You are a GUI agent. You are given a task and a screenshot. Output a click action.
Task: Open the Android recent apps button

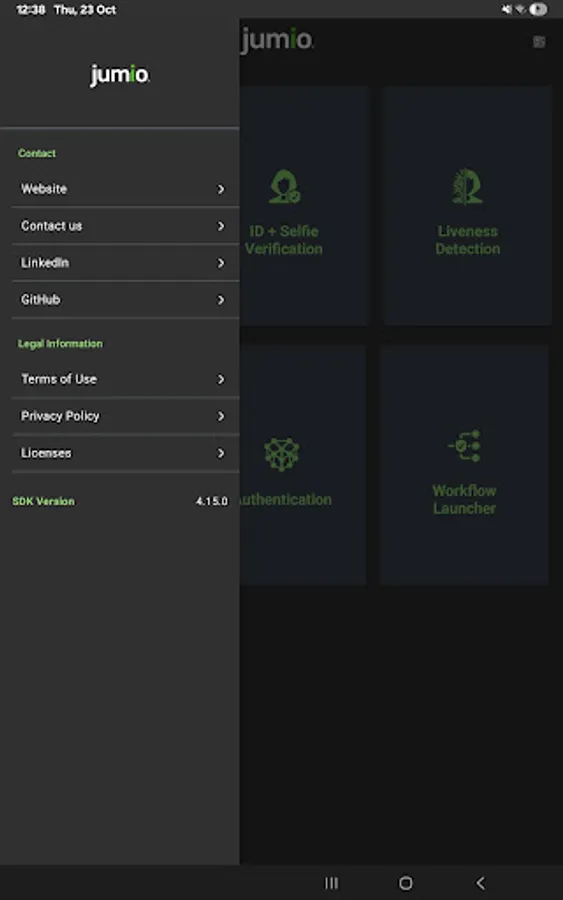(x=332, y=883)
